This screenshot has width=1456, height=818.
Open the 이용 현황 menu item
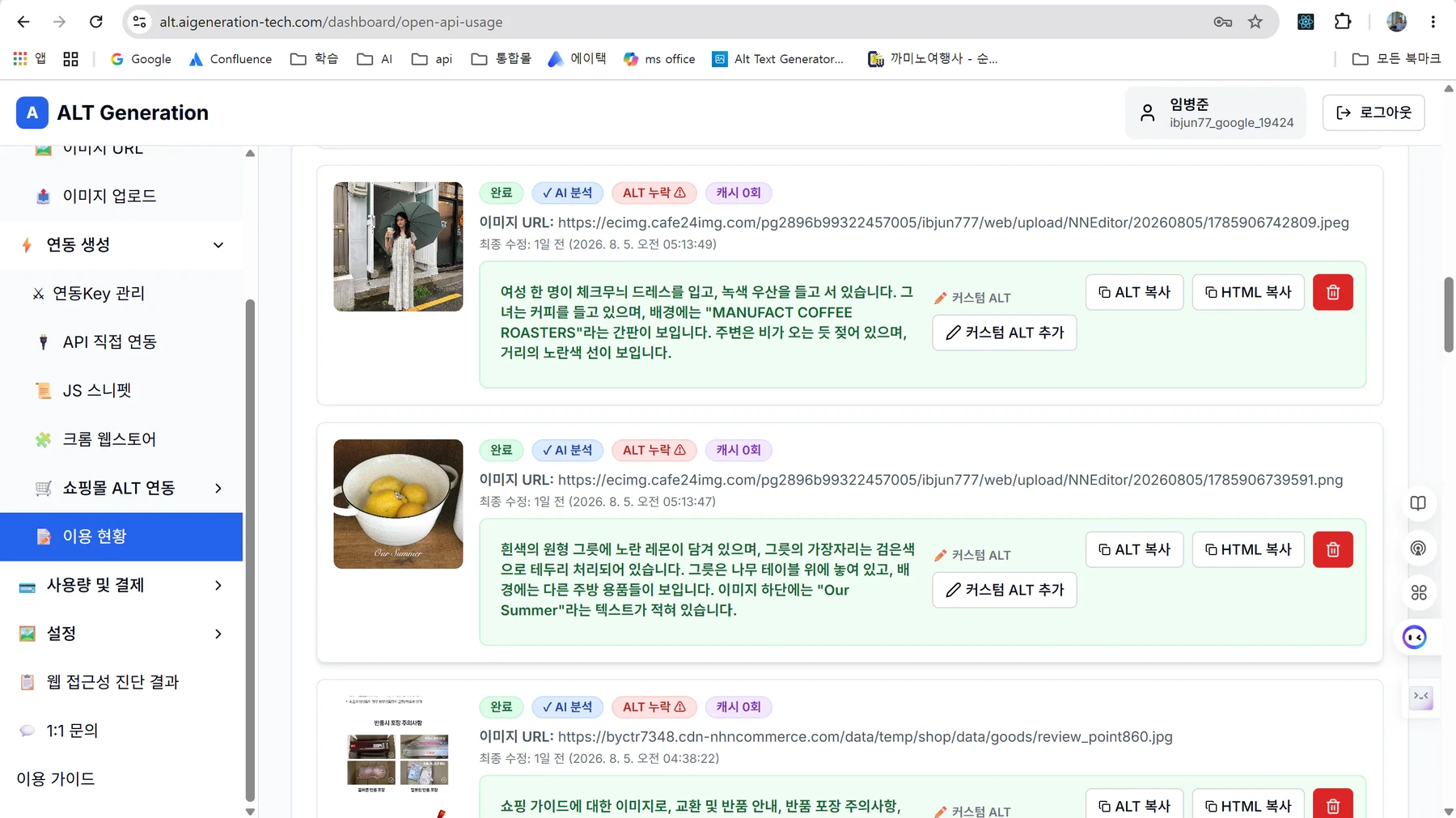click(121, 536)
